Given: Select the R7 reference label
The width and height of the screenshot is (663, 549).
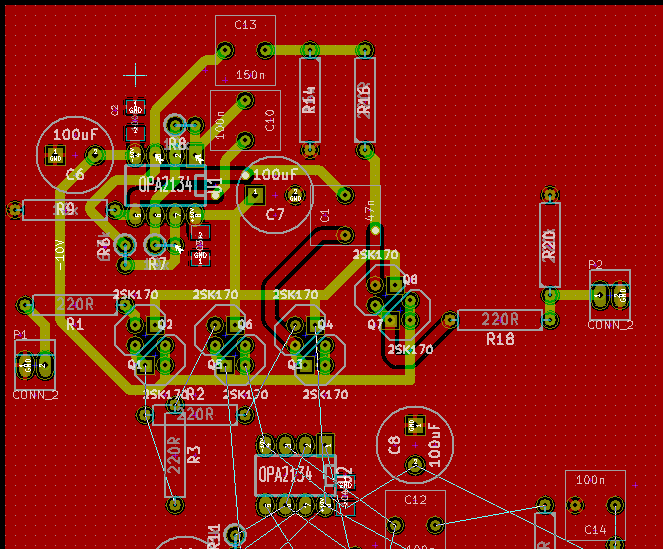Looking at the screenshot, I should (x=157, y=265).
